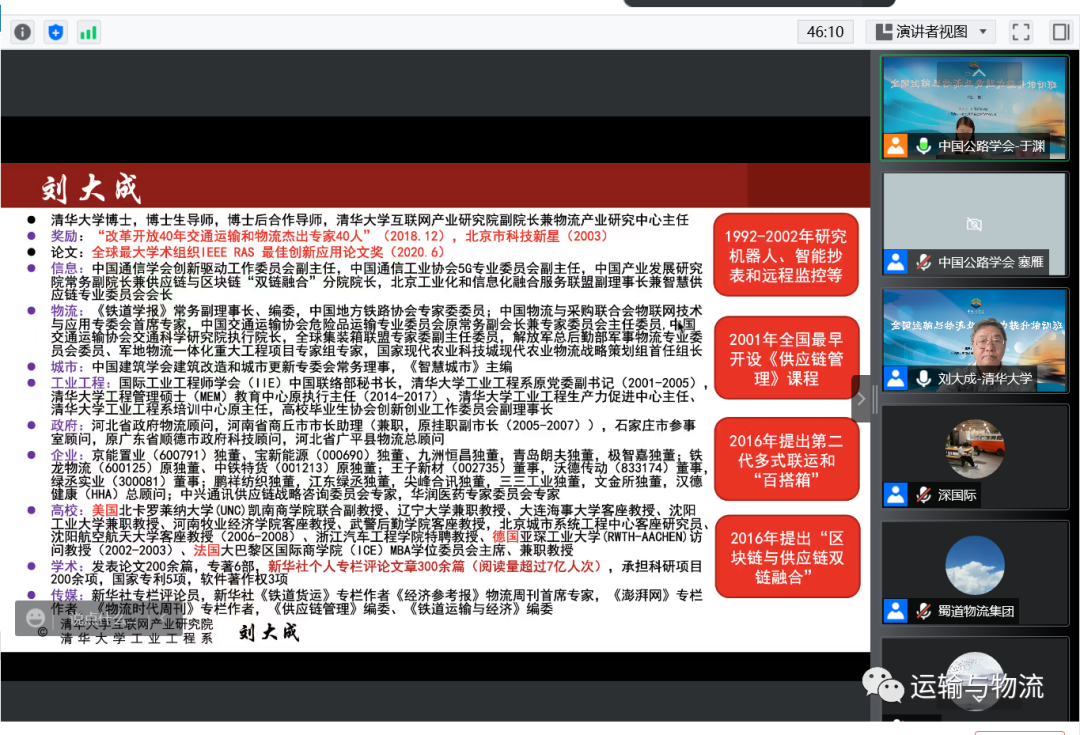
Task: Click avatar icon of 蜀道物流集团
Action: (895, 611)
